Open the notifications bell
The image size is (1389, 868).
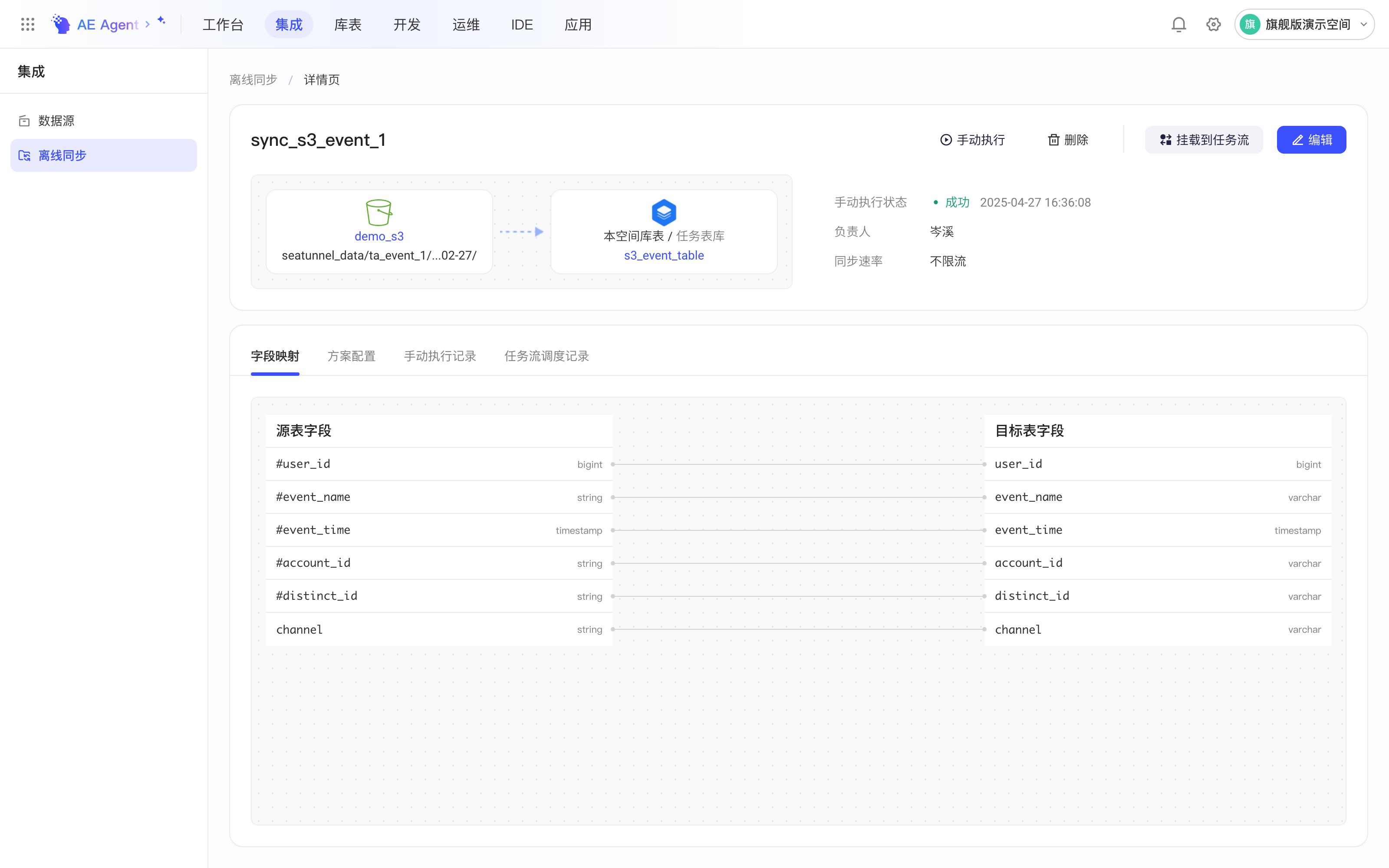pyautogui.click(x=1178, y=24)
